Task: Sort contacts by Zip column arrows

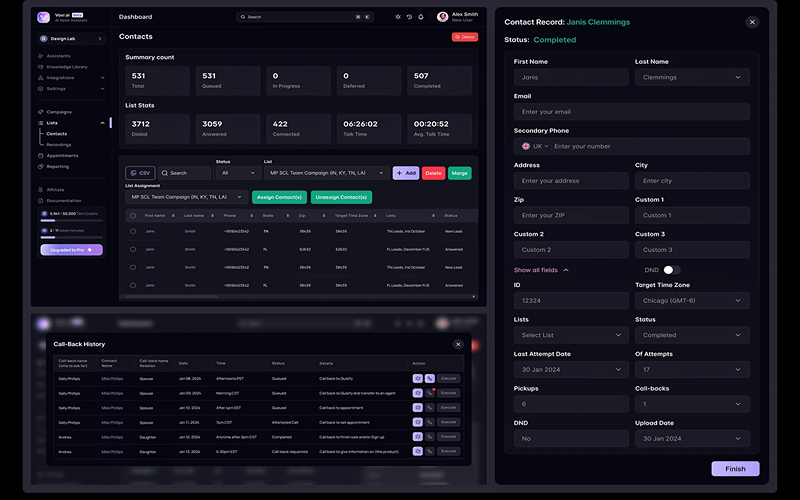Action: [323, 216]
